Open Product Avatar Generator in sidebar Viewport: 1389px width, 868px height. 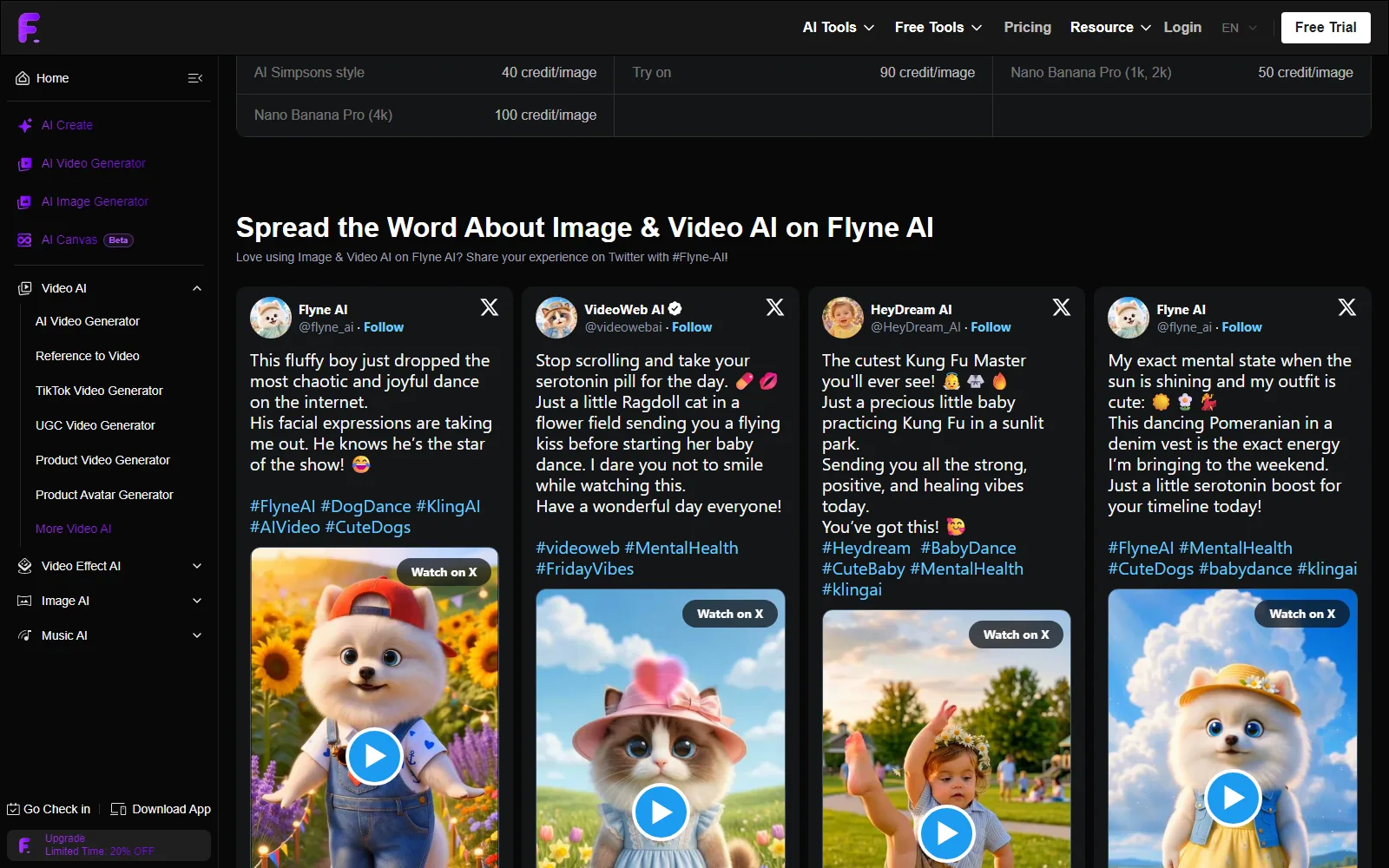[104, 495]
